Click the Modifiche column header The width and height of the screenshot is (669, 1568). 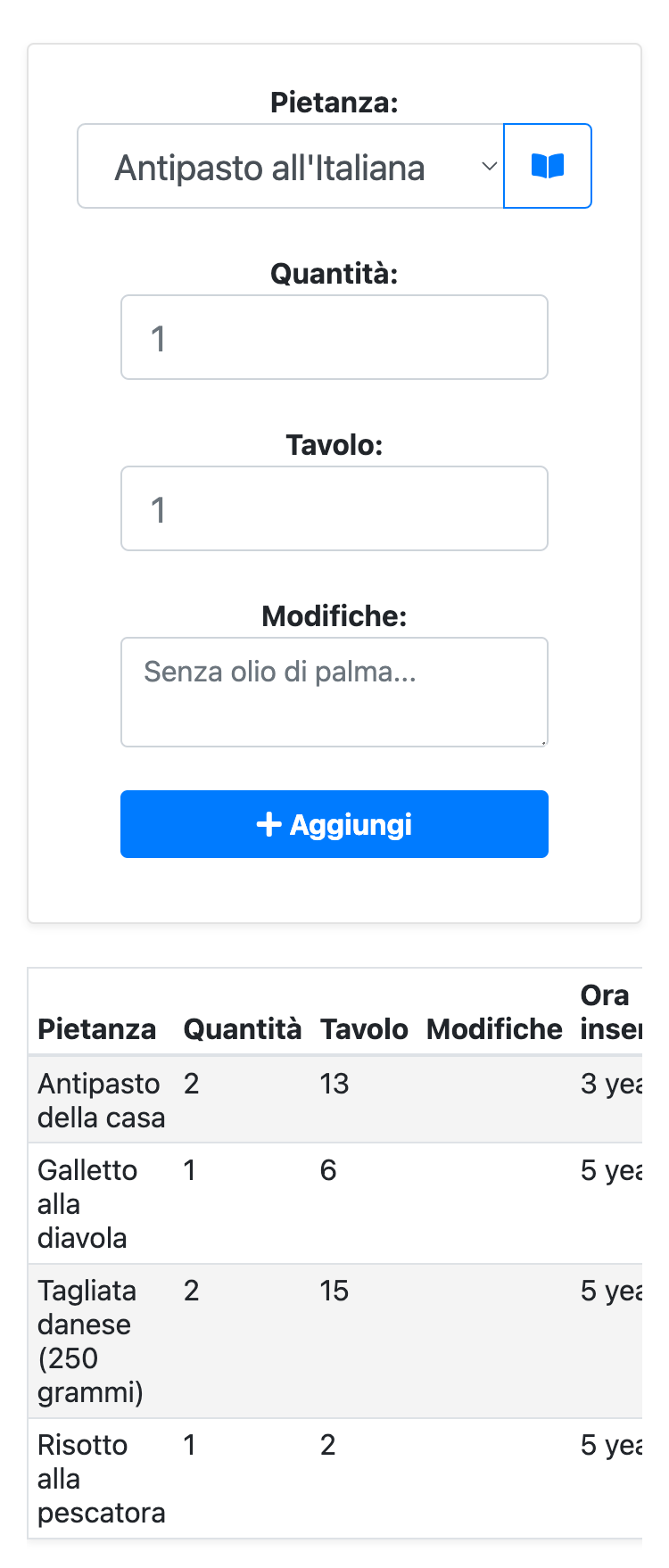[494, 1028]
